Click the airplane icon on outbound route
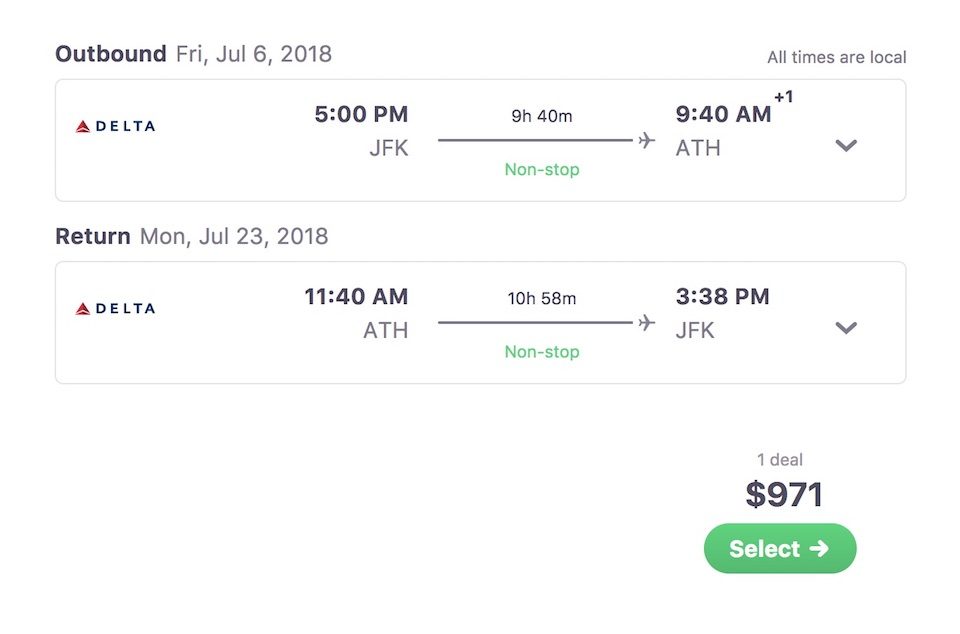This screenshot has height=634, width=960. (647, 140)
